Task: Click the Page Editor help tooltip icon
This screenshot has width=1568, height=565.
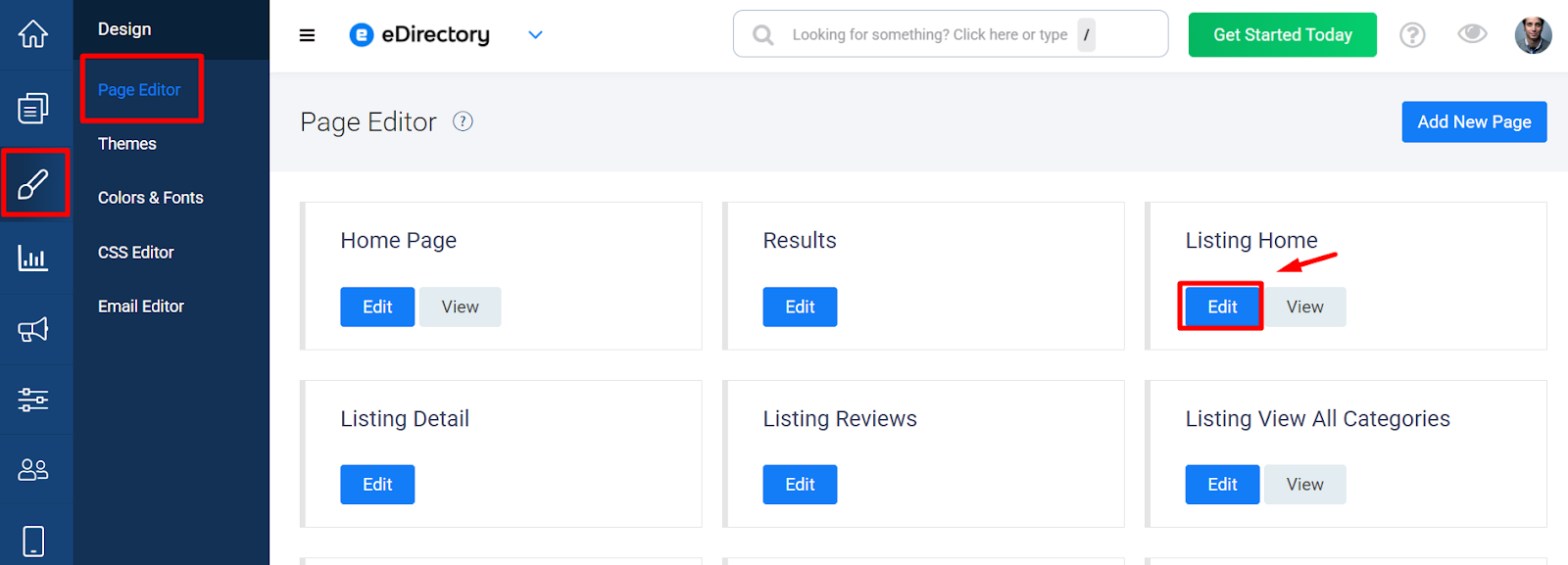Action: pos(463,121)
